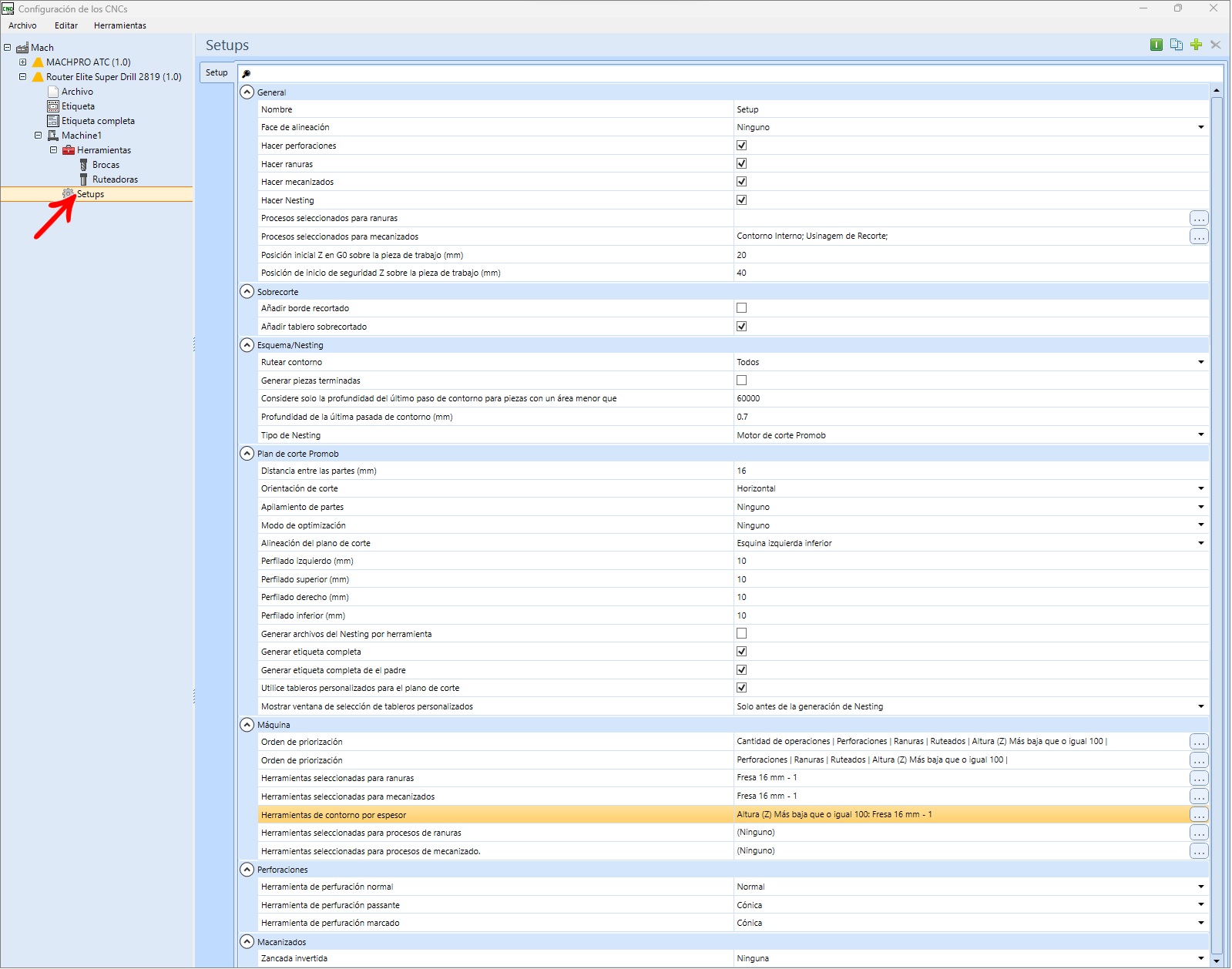Open ellipsis for Herramientas seleccionadas para procesos de mecanizado
This screenshot has width=1232, height=969.
(1199, 851)
